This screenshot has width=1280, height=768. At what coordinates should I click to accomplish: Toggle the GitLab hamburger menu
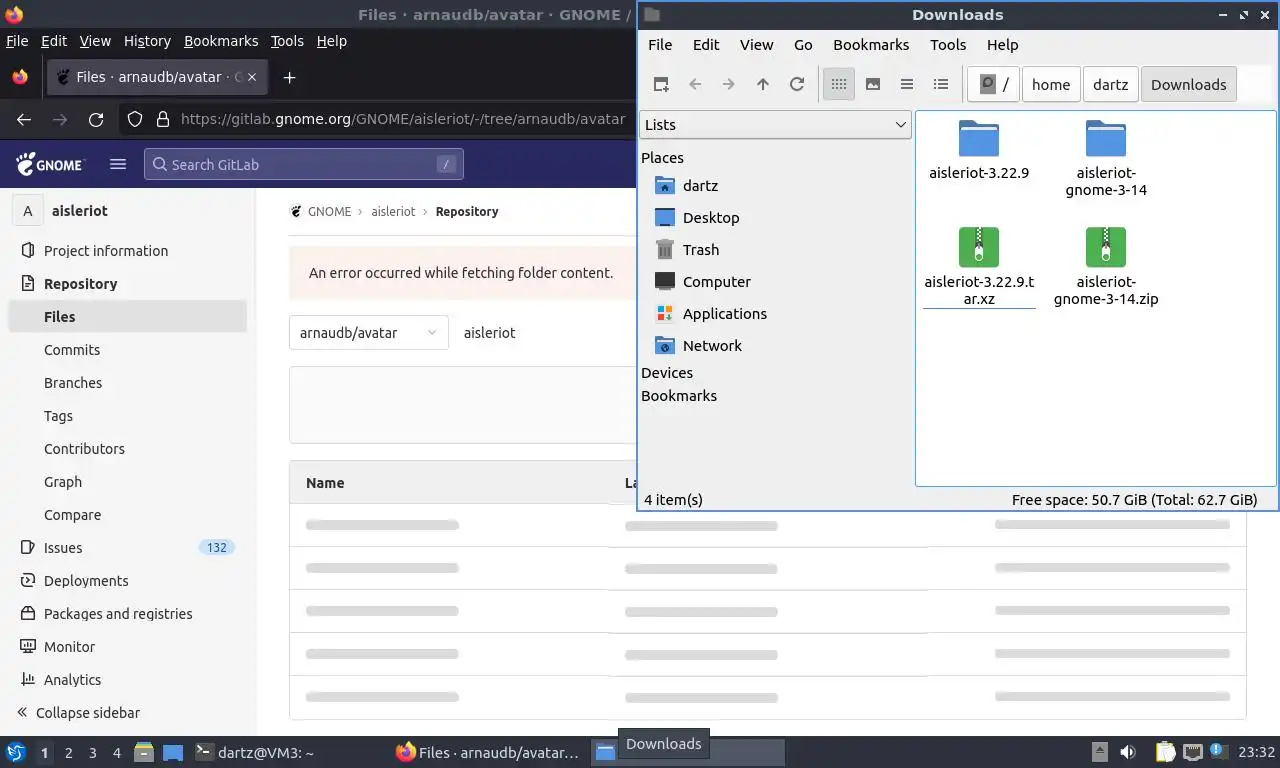pyautogui.click(x=118, y=164)
